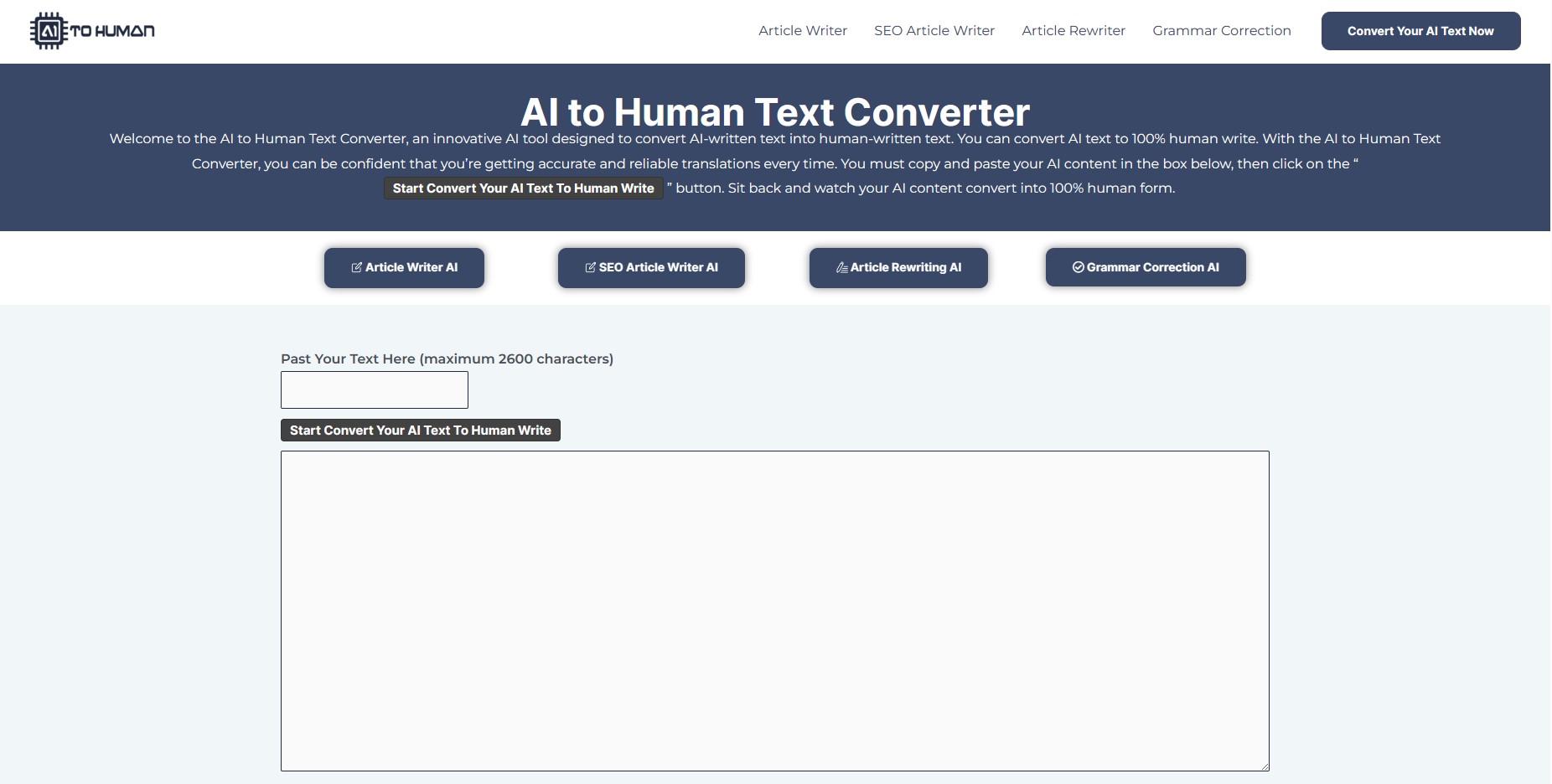Select Grammar Correction in the top navigation
Screen dimensions: 1552x784
coord(1221,31)
